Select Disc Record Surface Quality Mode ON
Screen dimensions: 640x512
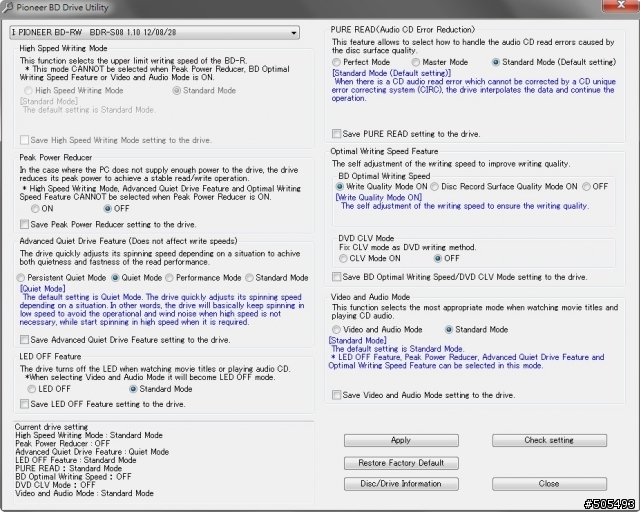pos(435,187)
